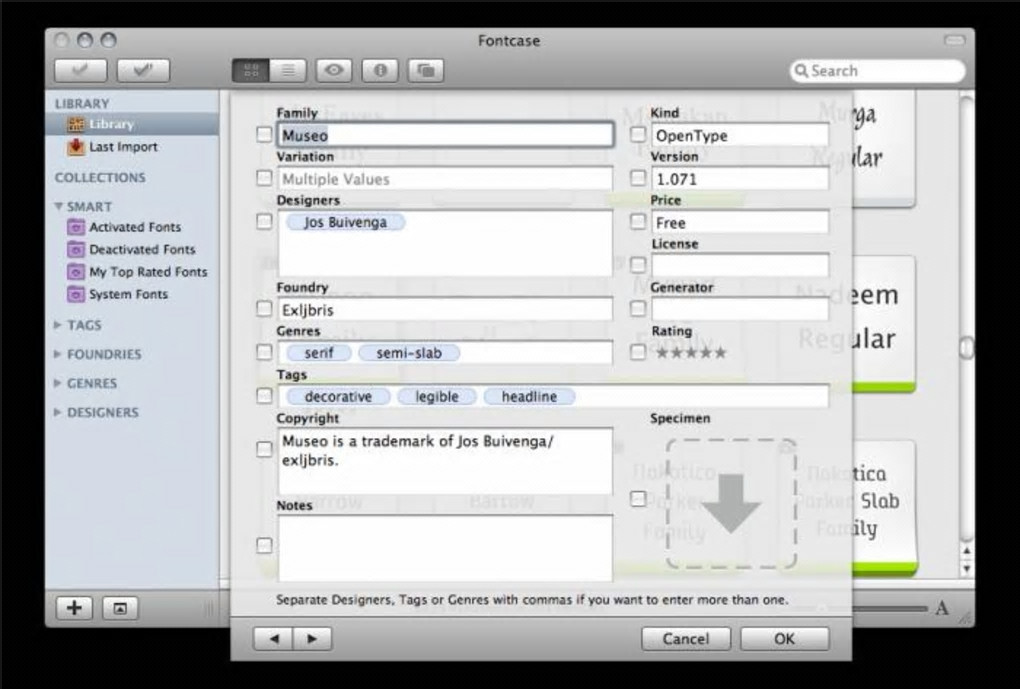Select Library in the sidebar
This screenshot has height=689, width=1020.
point(132,124)
